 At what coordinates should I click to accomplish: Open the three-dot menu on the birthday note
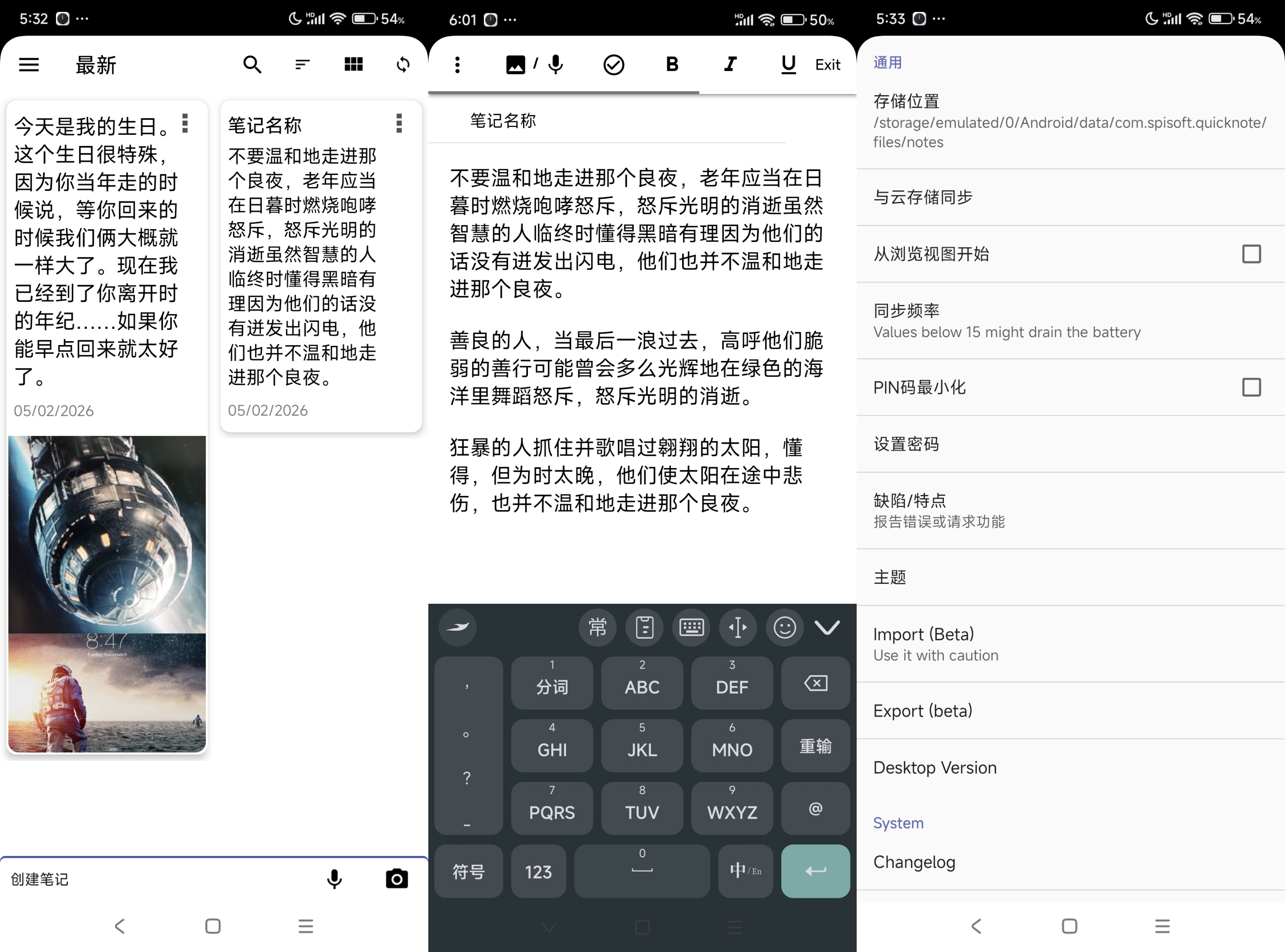[x=185, y=123]
